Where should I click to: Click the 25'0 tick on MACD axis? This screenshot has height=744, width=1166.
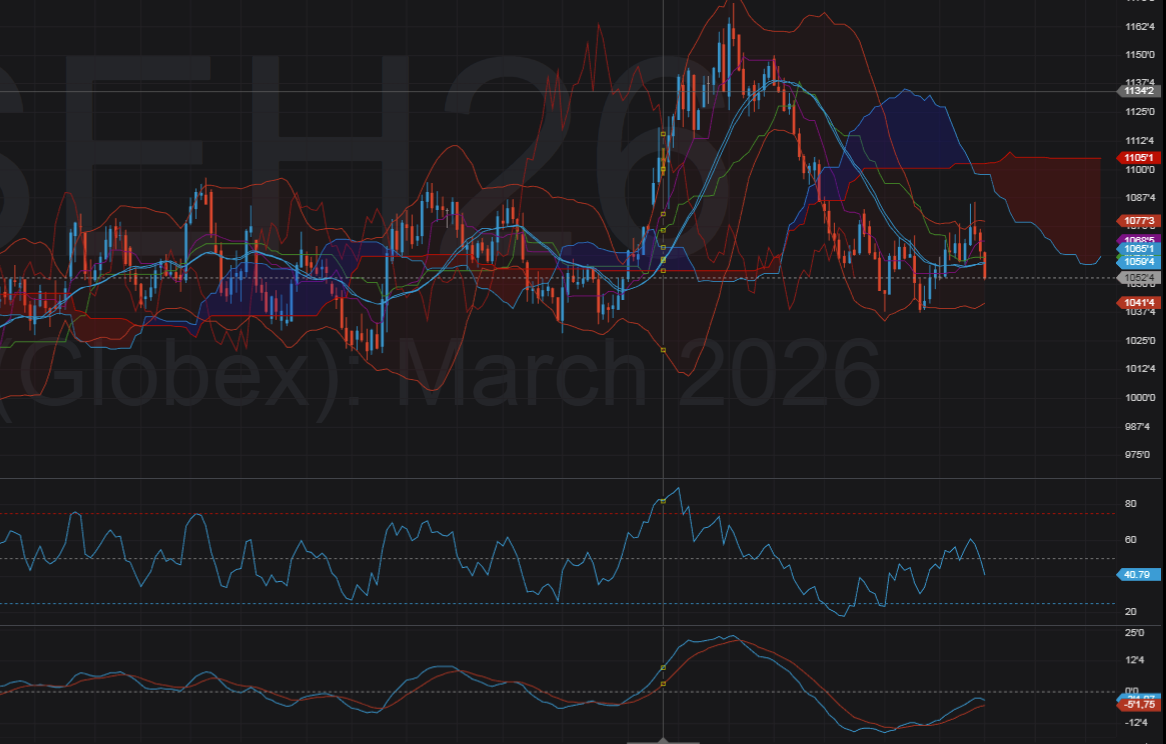tap(1134, 633)
